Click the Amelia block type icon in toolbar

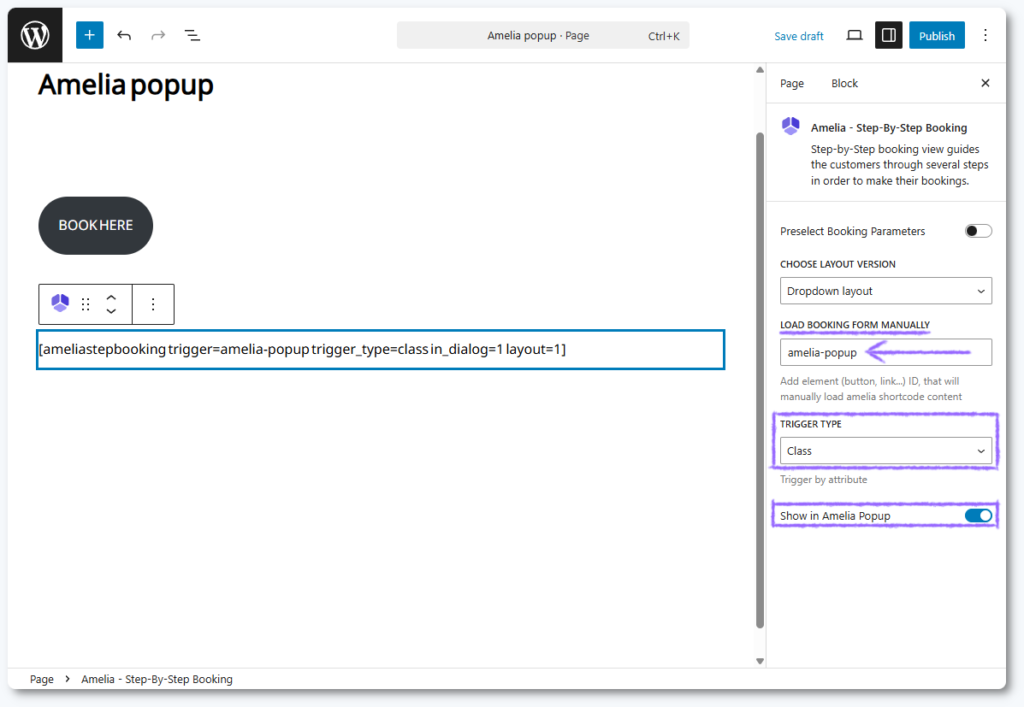pyautogui.click(x=61, y=304)
